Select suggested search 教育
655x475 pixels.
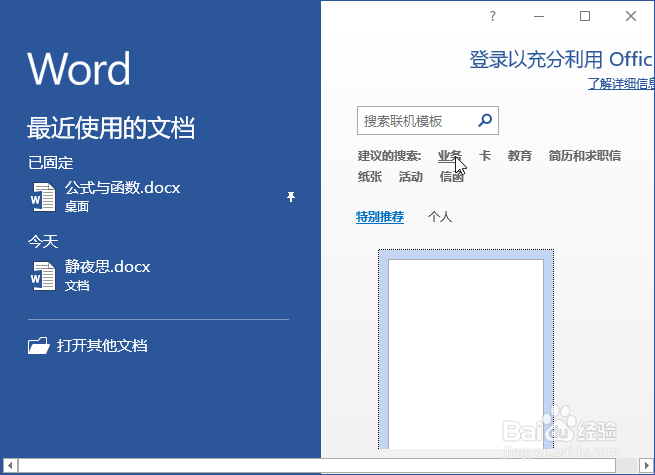[520, 156]
